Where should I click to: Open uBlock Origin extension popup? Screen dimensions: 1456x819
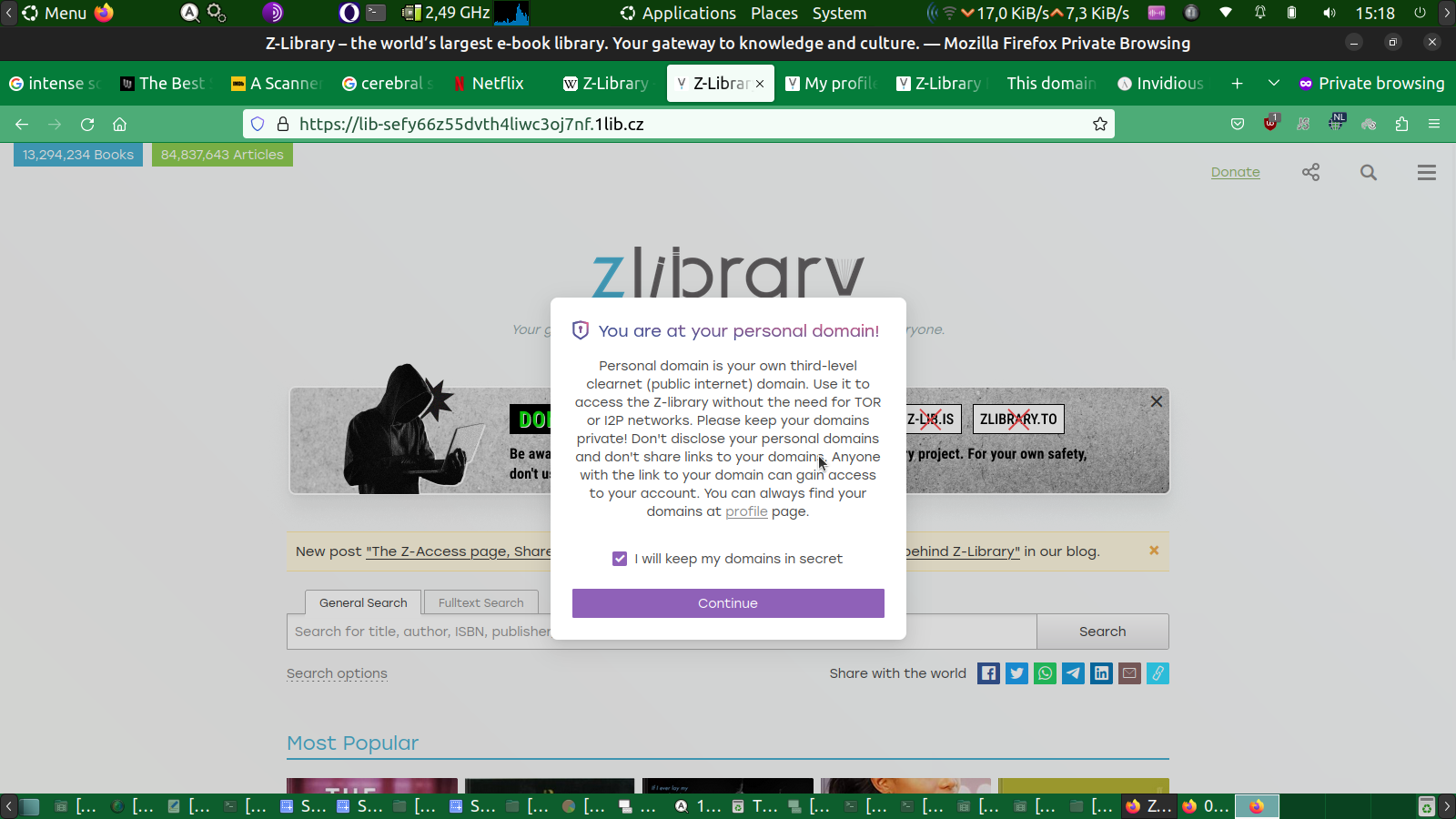coord(1270,123)
